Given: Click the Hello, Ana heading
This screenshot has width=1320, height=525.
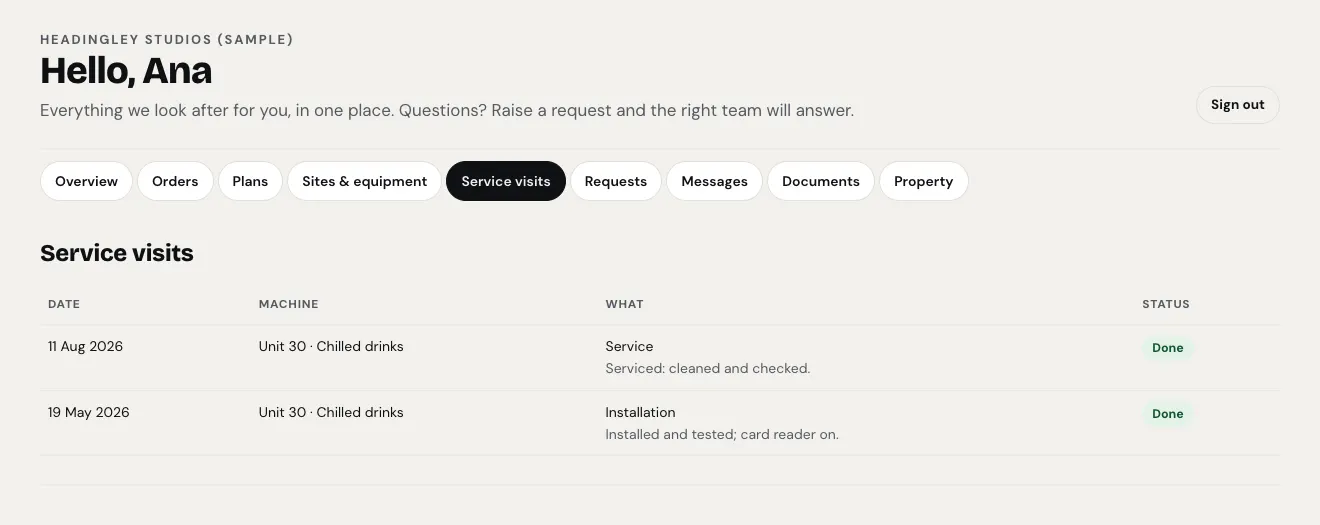Looking at the screenshot, I should point(126,71).
